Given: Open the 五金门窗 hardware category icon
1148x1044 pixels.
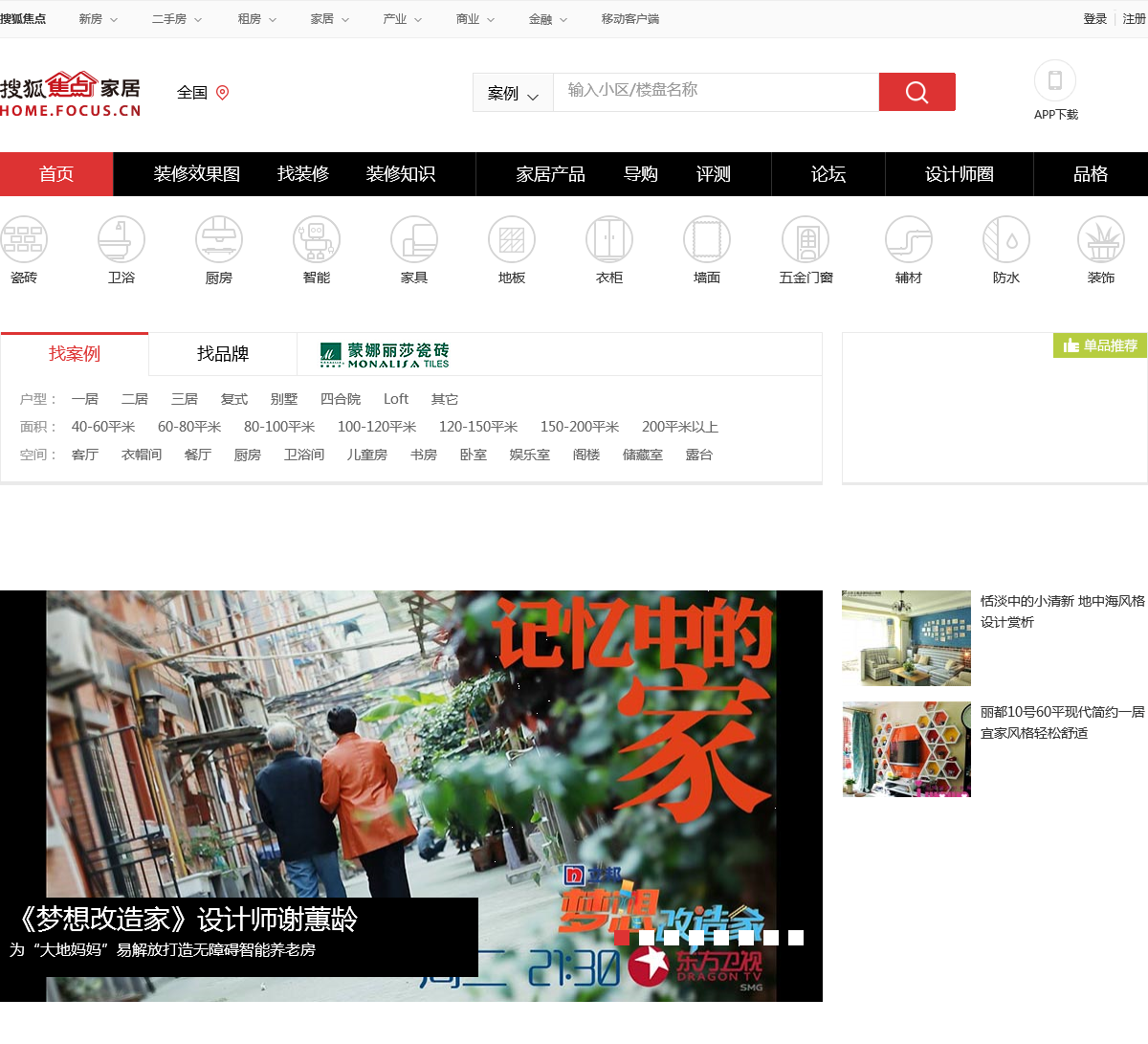Looking at the screenshot, I should point(806,239).
